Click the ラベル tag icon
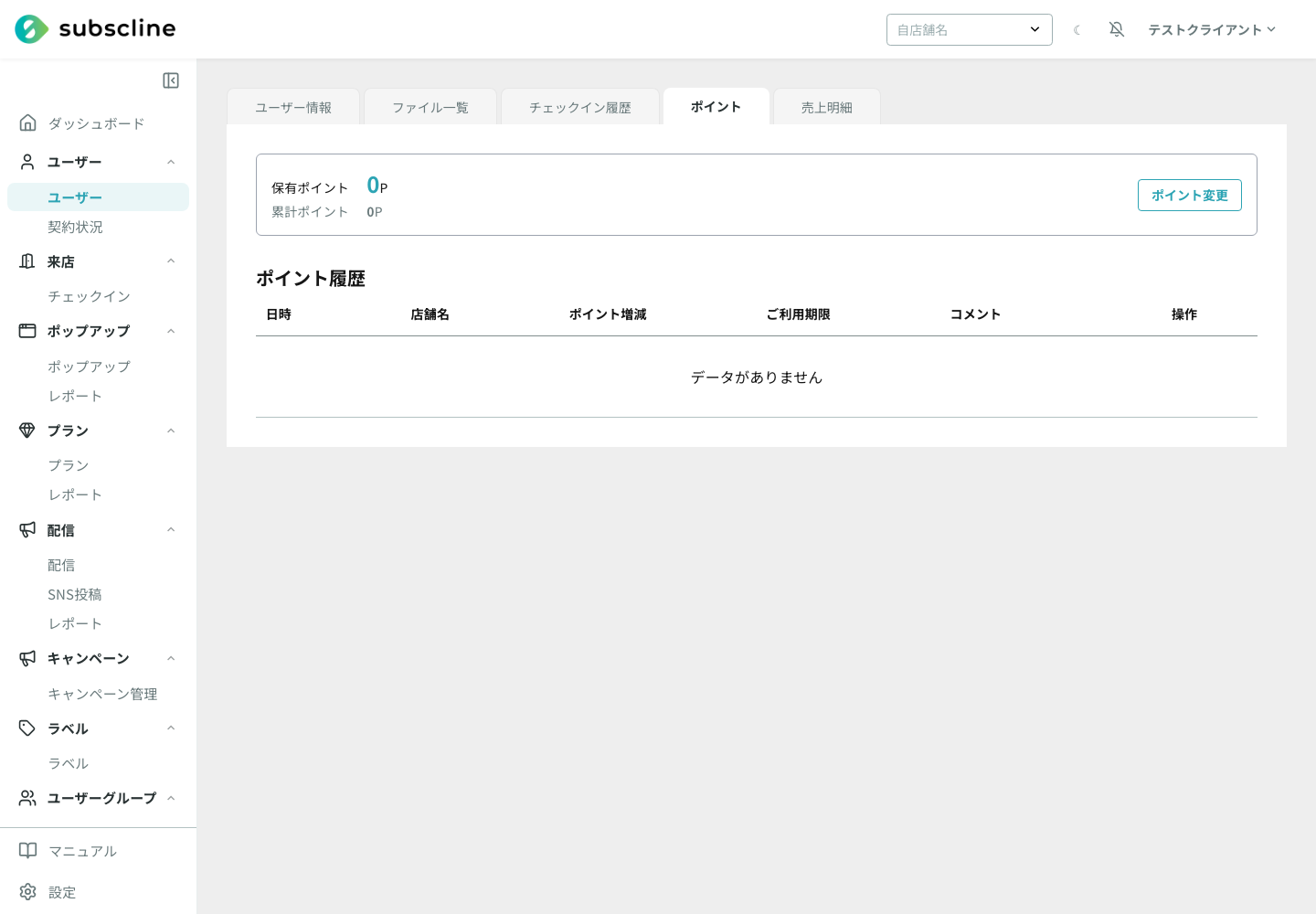 27,728
